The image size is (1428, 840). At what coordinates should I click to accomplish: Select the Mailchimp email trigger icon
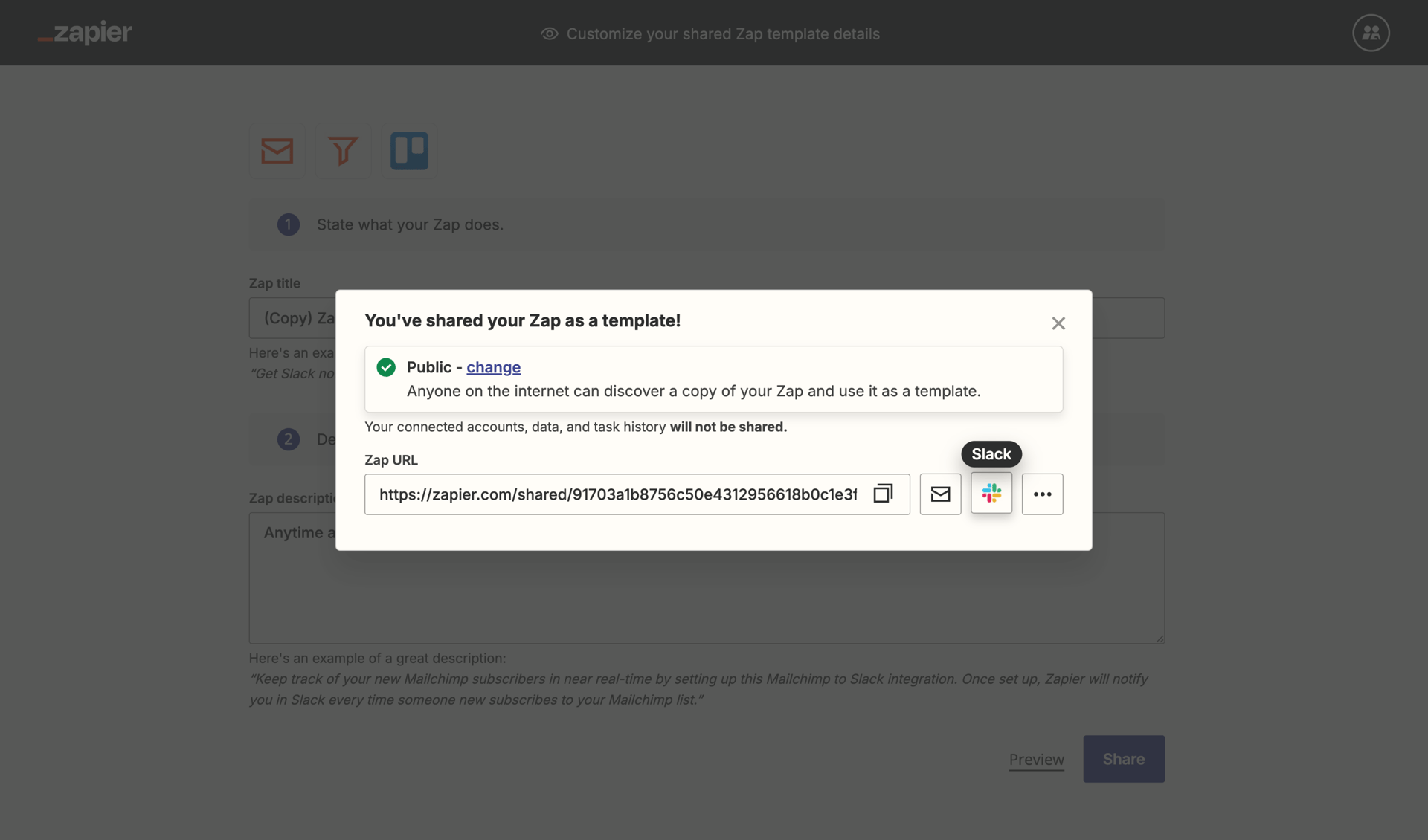coord(277,151)
